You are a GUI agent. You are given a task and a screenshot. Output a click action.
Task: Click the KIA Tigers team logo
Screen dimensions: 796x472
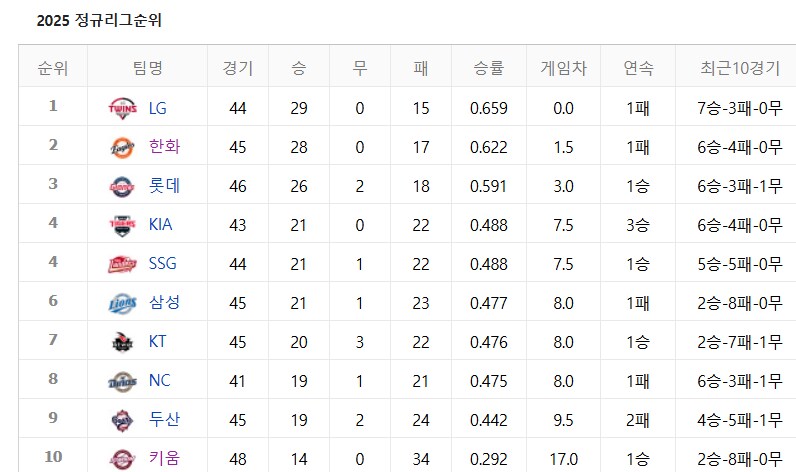(122, 225)
